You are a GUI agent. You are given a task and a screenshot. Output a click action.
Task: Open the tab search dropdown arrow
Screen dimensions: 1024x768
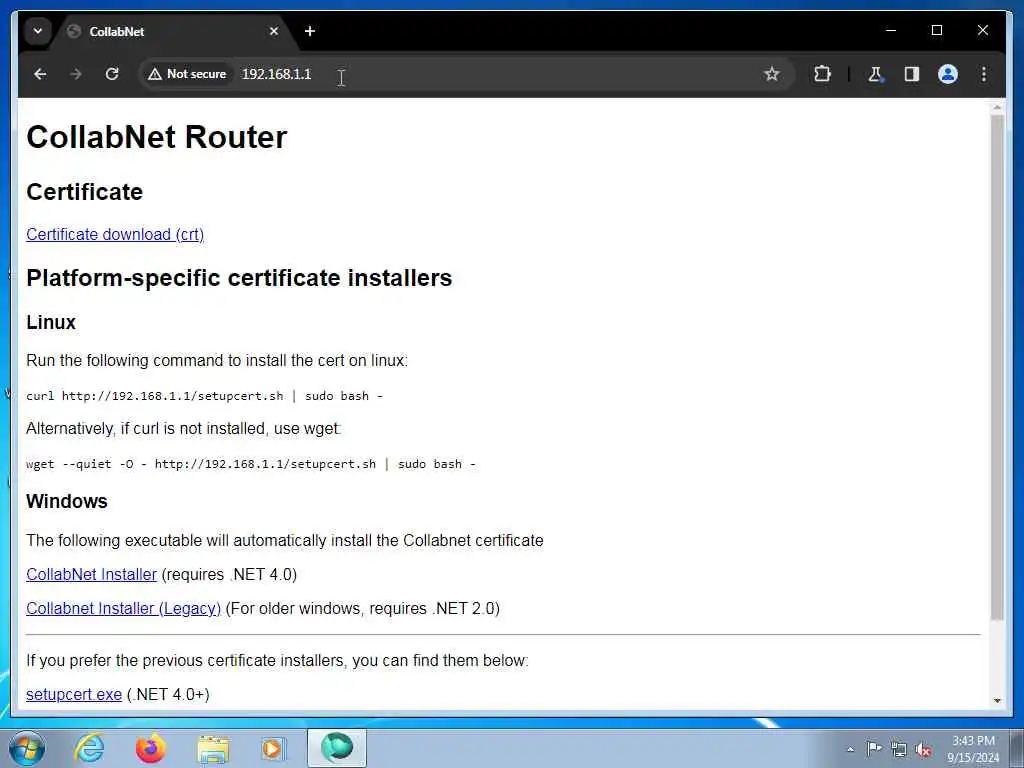pyautogui.click(x=38, y=31)
